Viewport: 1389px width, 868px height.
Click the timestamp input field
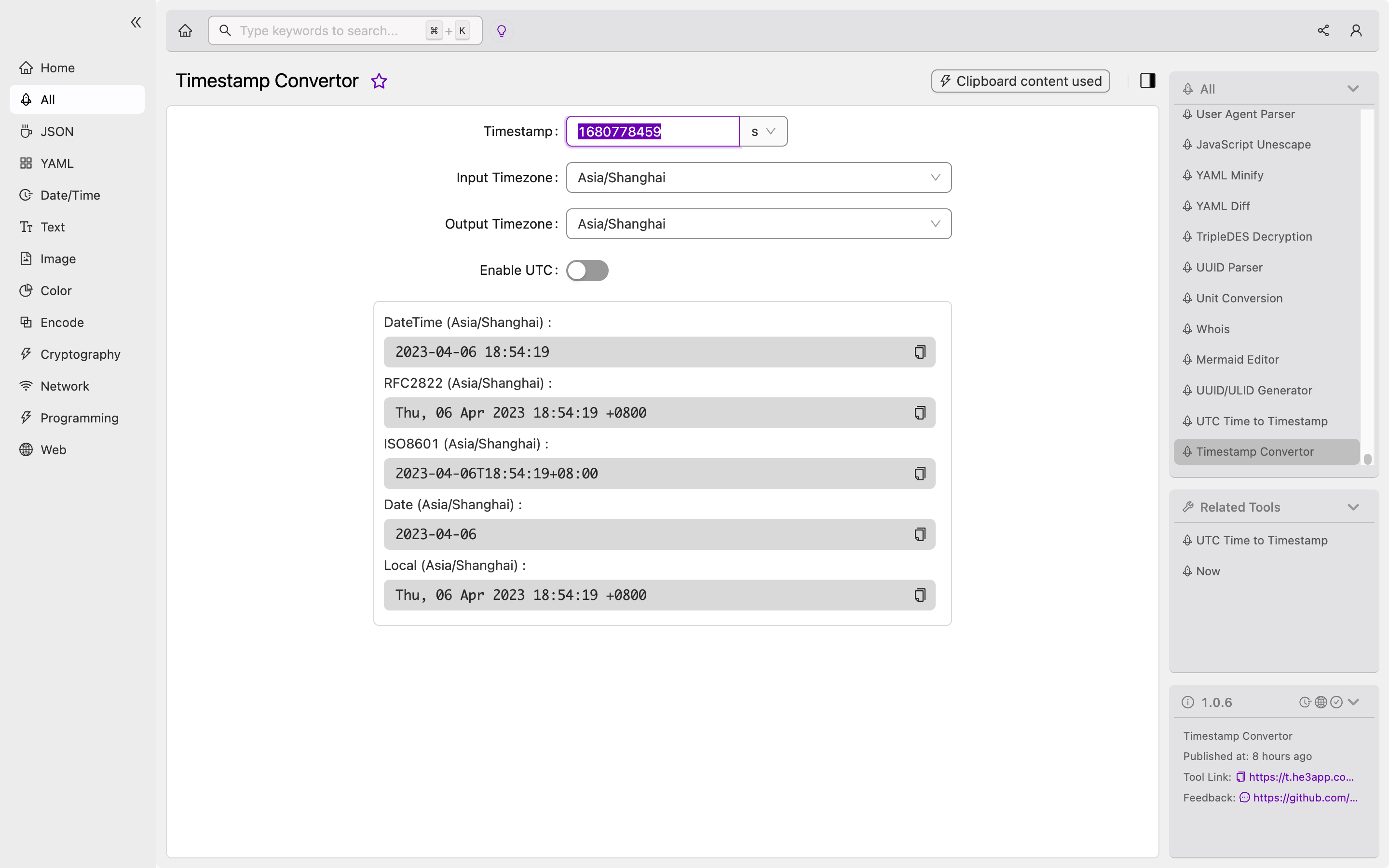coord(652,131)
